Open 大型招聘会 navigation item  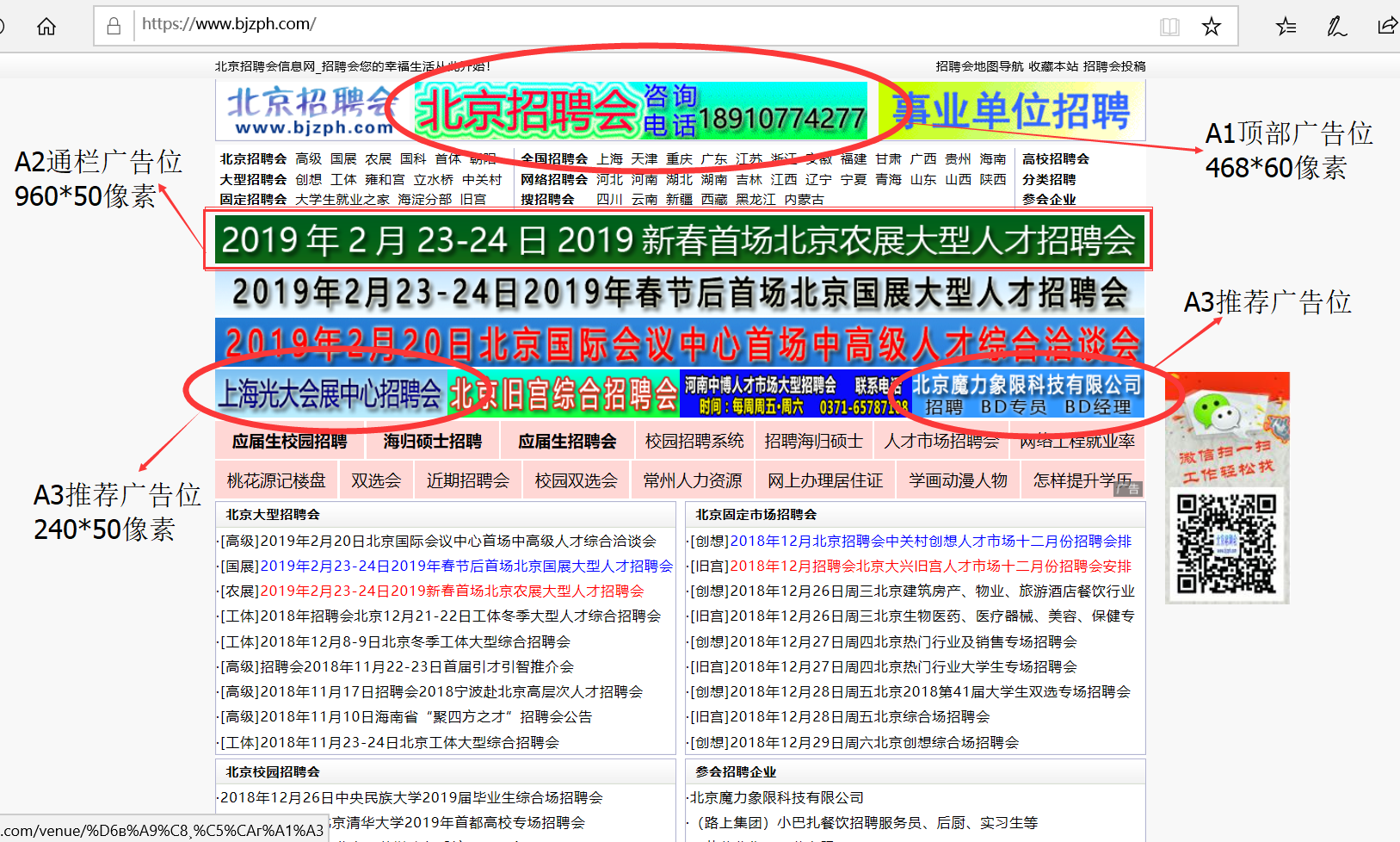[253, 180]
